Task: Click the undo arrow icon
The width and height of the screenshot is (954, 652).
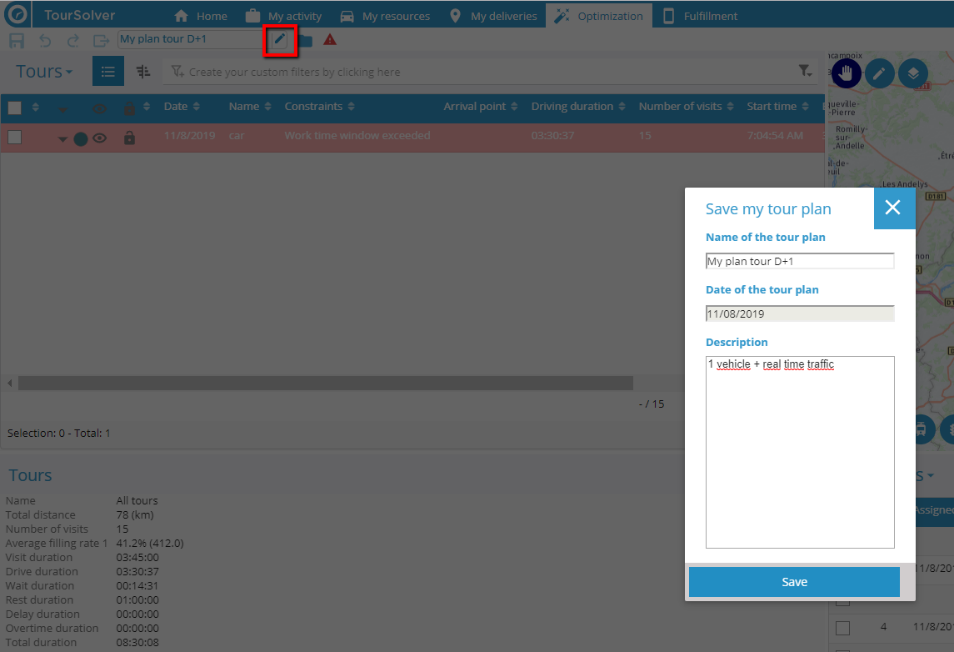Action: coord(45,40)
